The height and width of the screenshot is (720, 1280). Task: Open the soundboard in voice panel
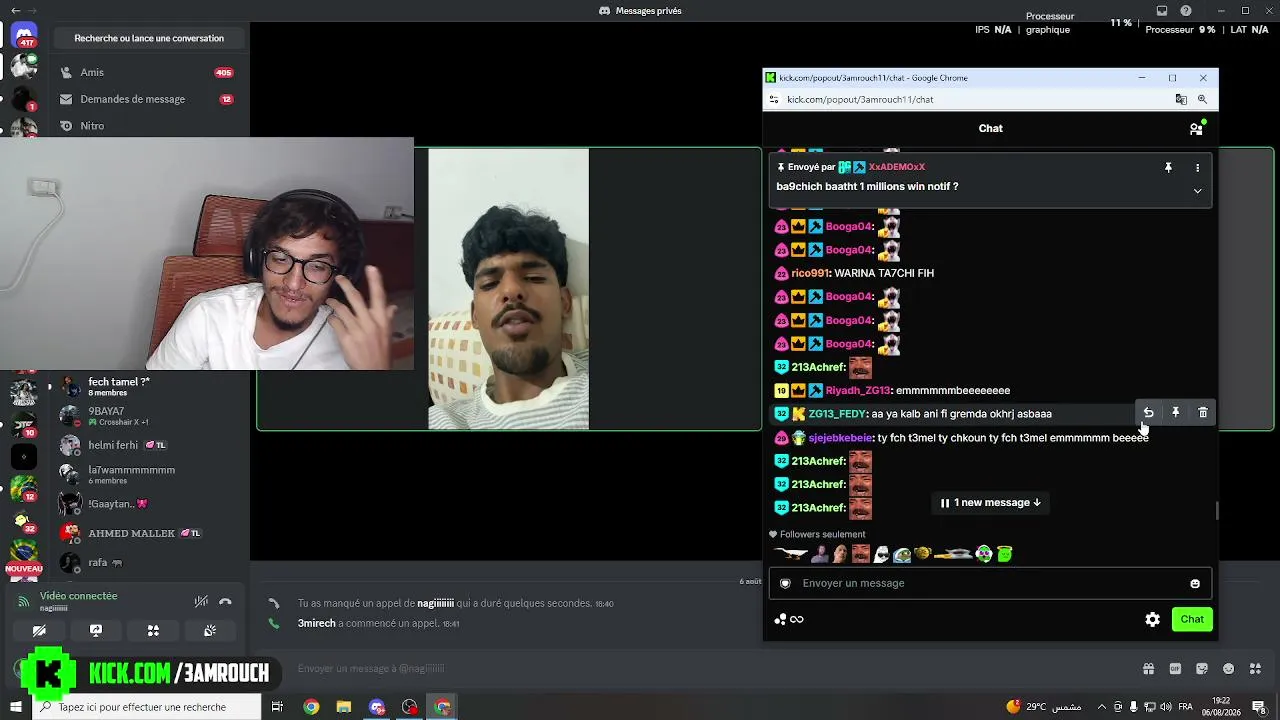210,631
